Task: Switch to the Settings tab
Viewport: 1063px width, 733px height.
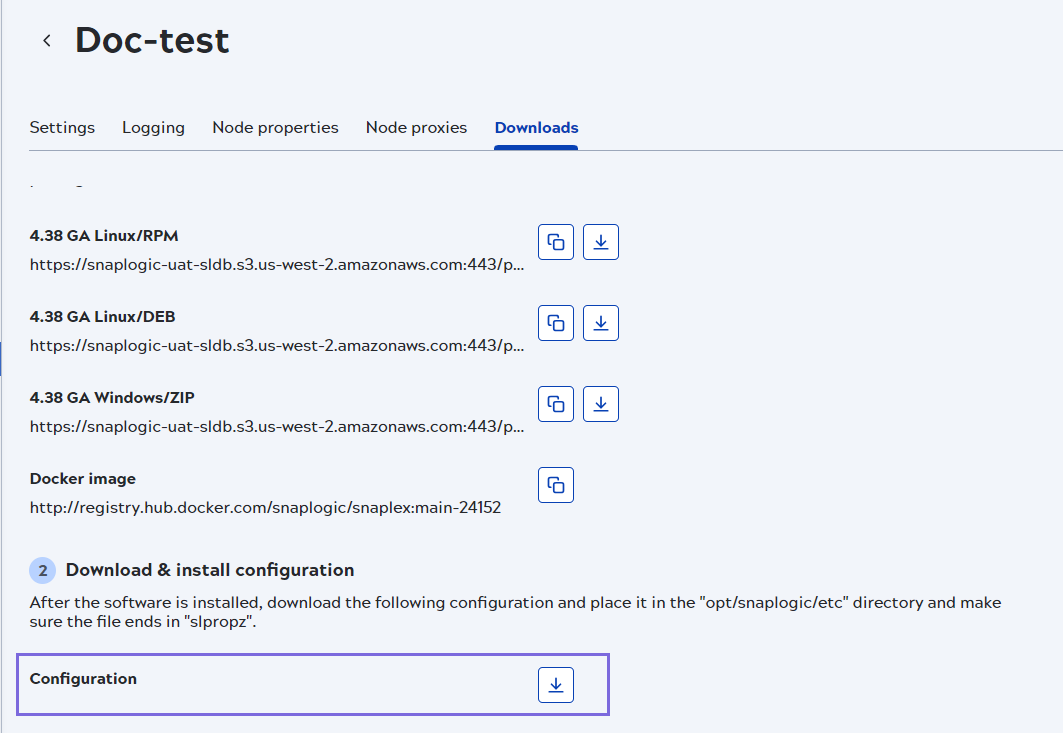Action: click(x=61, y=127)
